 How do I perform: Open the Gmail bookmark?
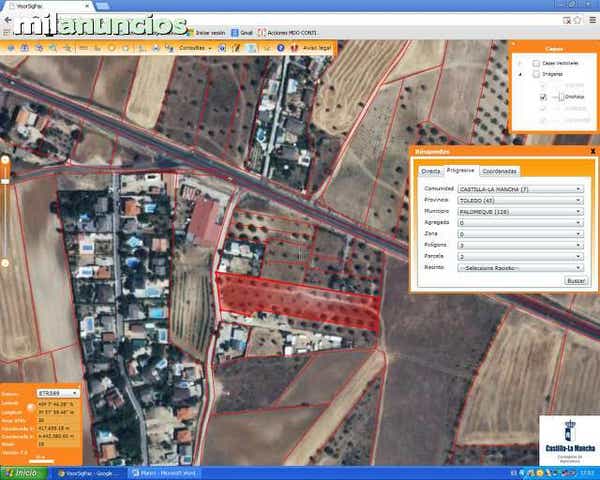point(243,33)
